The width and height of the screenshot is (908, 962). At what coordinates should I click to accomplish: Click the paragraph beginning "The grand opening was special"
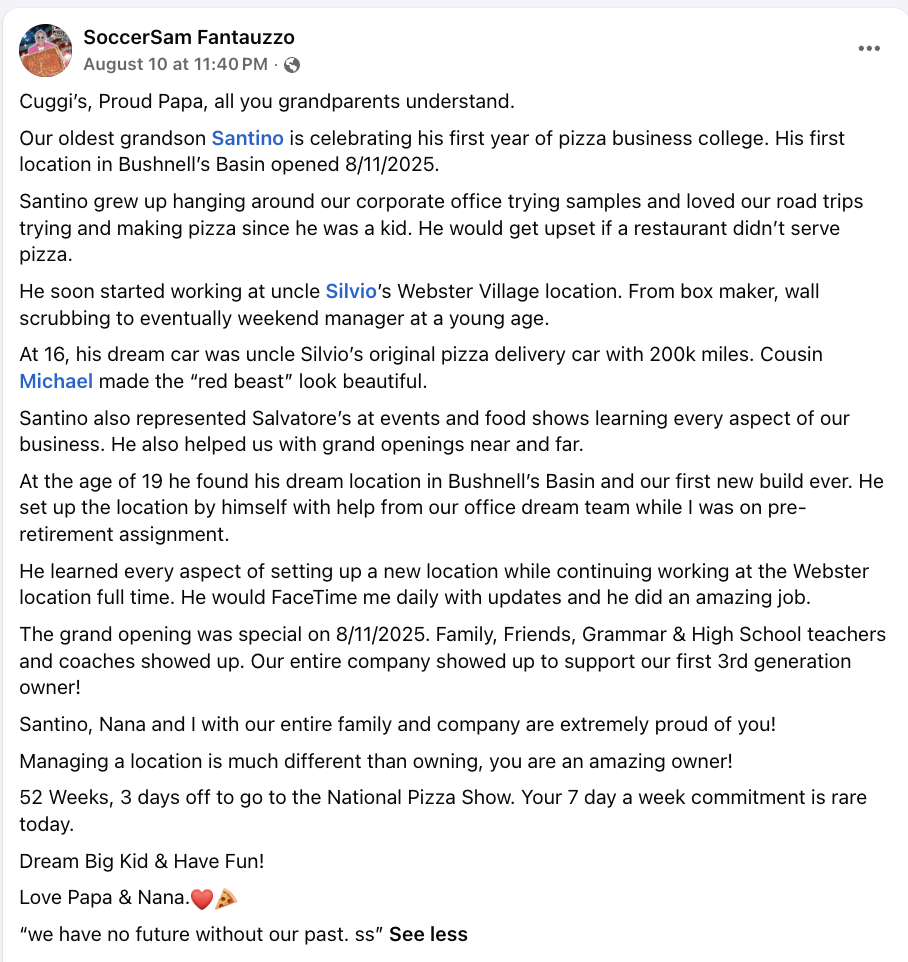pos(453,661)
